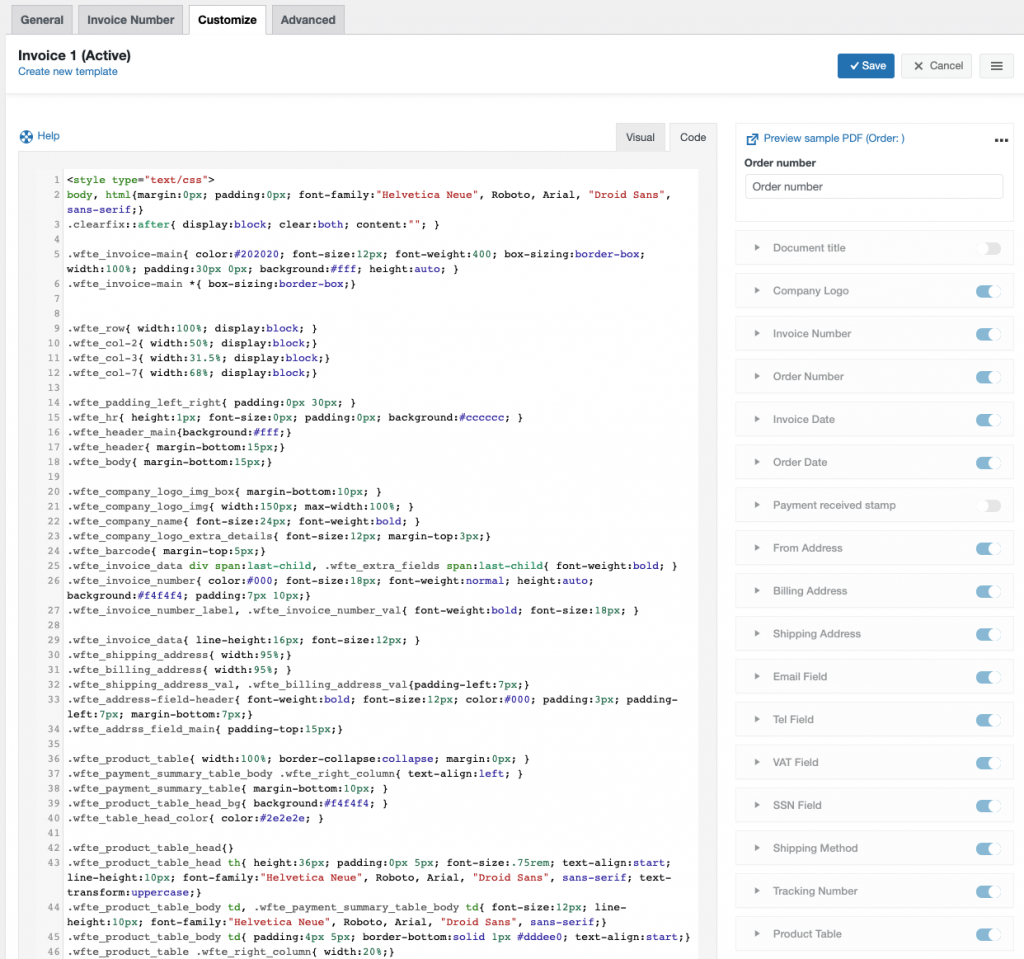Viewport: 1024px width, 959px height.
Task: Expand the Invoice Date section arrow
Action: 757,419
